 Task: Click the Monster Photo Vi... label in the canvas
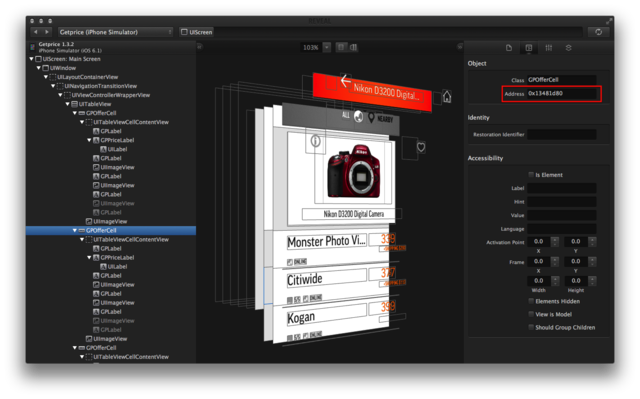pyautogui.click(x=326, y=241)
